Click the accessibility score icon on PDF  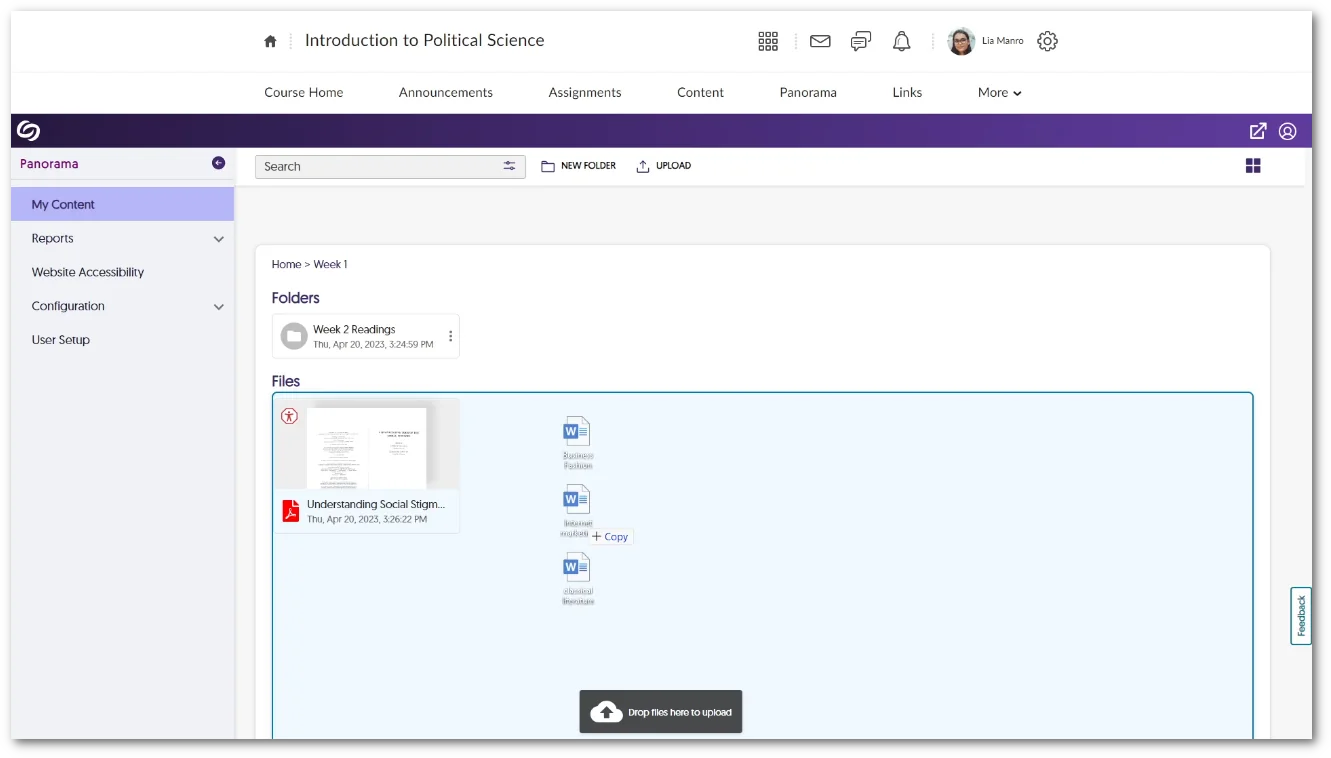pos(290,416)
